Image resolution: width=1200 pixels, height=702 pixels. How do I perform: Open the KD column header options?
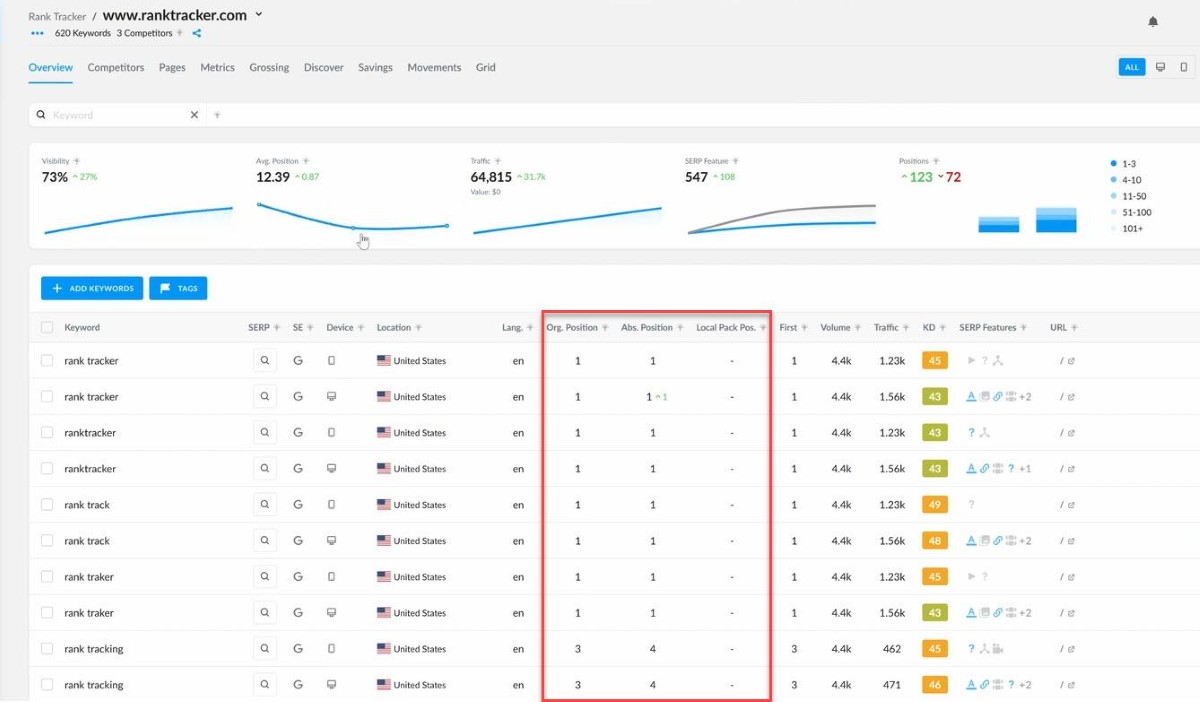click(x=944, y=328)
